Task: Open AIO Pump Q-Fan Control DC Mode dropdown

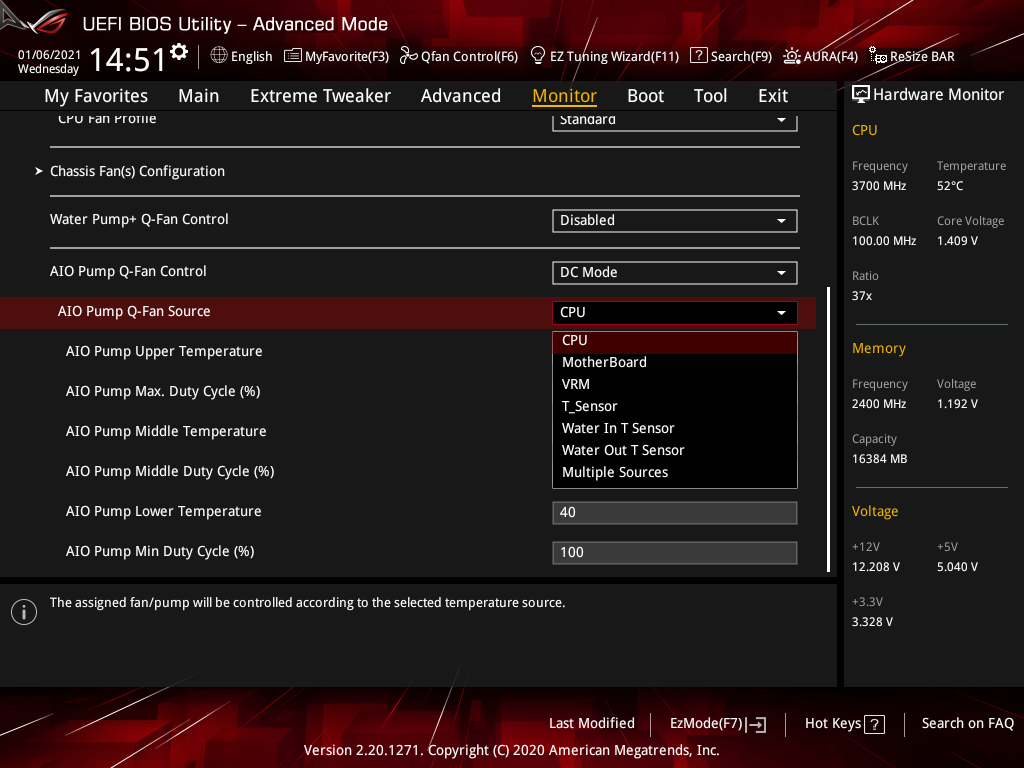Action: (x=675, y=272)
